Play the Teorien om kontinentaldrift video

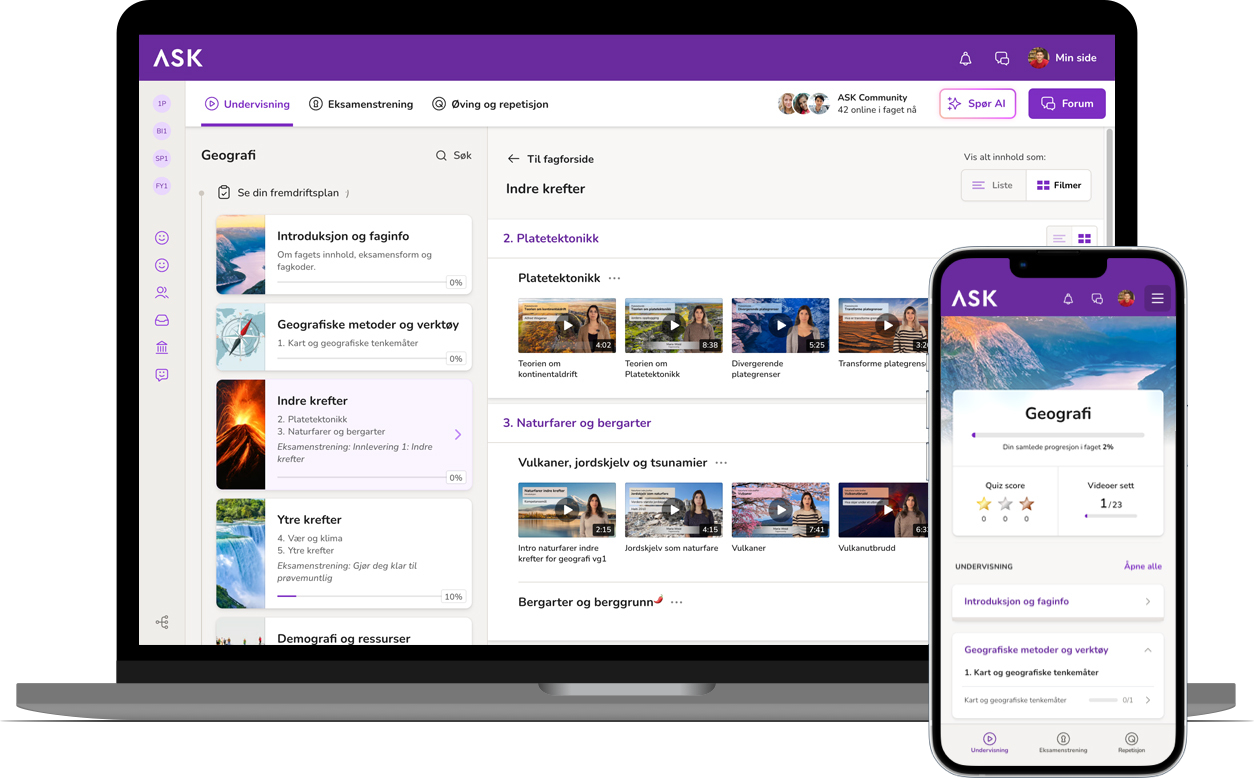[x=567, y=325]
